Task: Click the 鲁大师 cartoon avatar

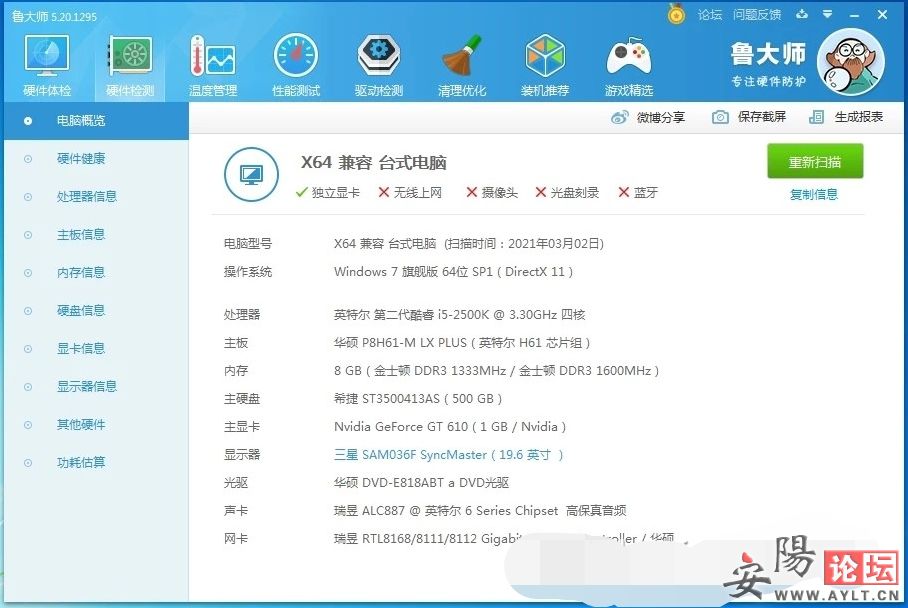Action: point(851,62)
